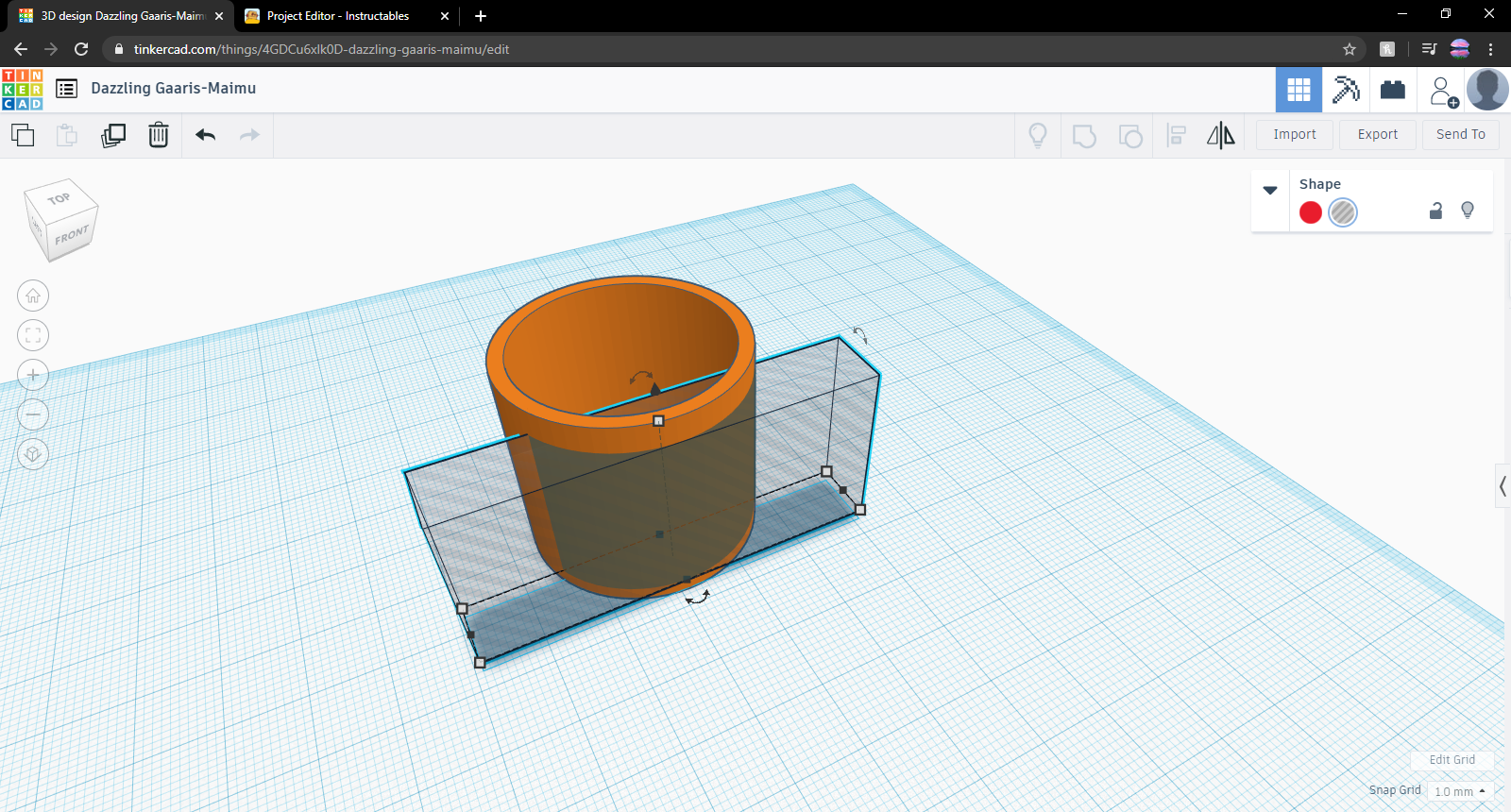Collapse the Shape panel arrow
The width and height of the screenshot is (1511, 812).
tap(1270, 190)
